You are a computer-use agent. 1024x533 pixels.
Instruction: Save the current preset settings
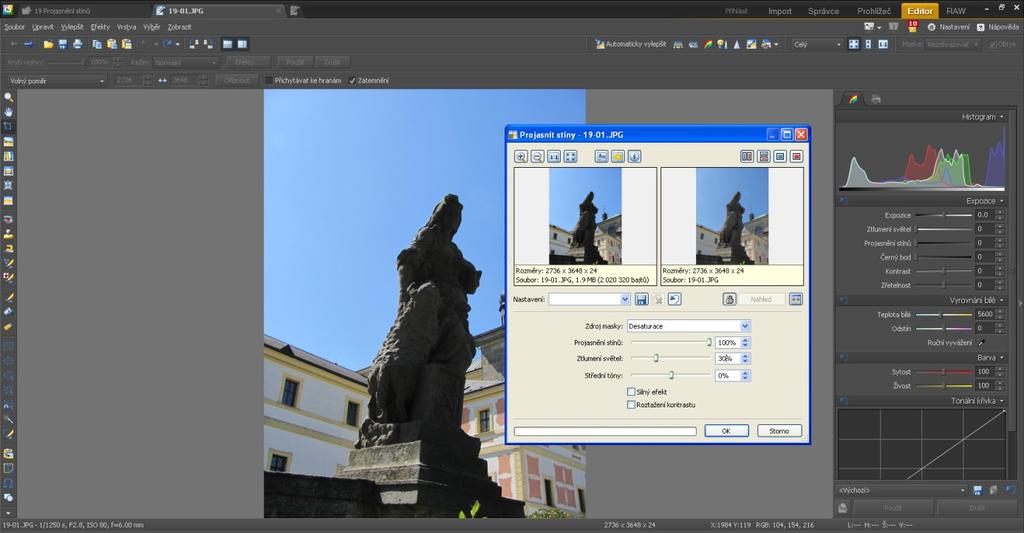pyautogui.click(x=641, y=299)
